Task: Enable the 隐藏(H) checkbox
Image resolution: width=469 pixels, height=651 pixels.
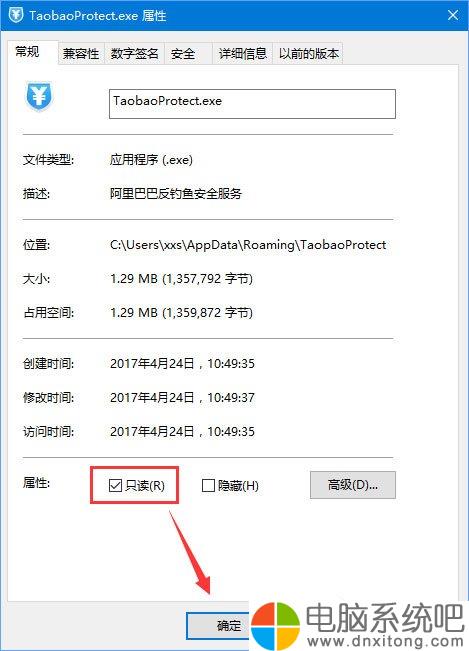Action: [x=208, y=485]
